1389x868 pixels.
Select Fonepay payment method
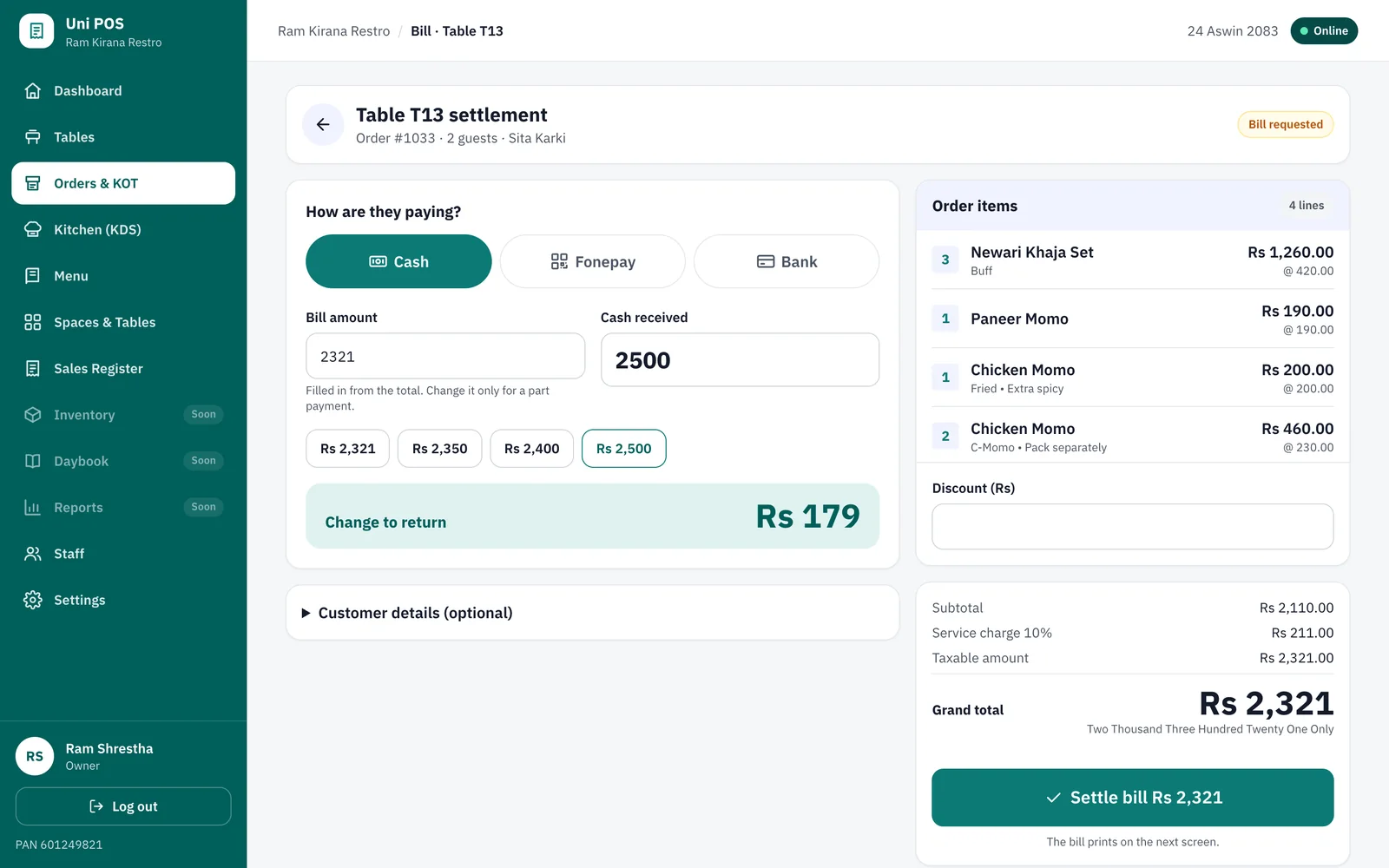(593, 261)
